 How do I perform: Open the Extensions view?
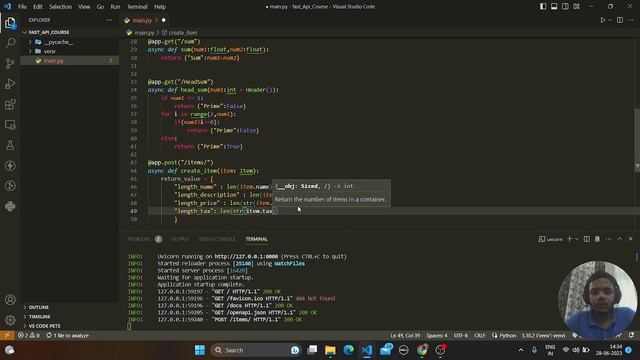(10, 104)
